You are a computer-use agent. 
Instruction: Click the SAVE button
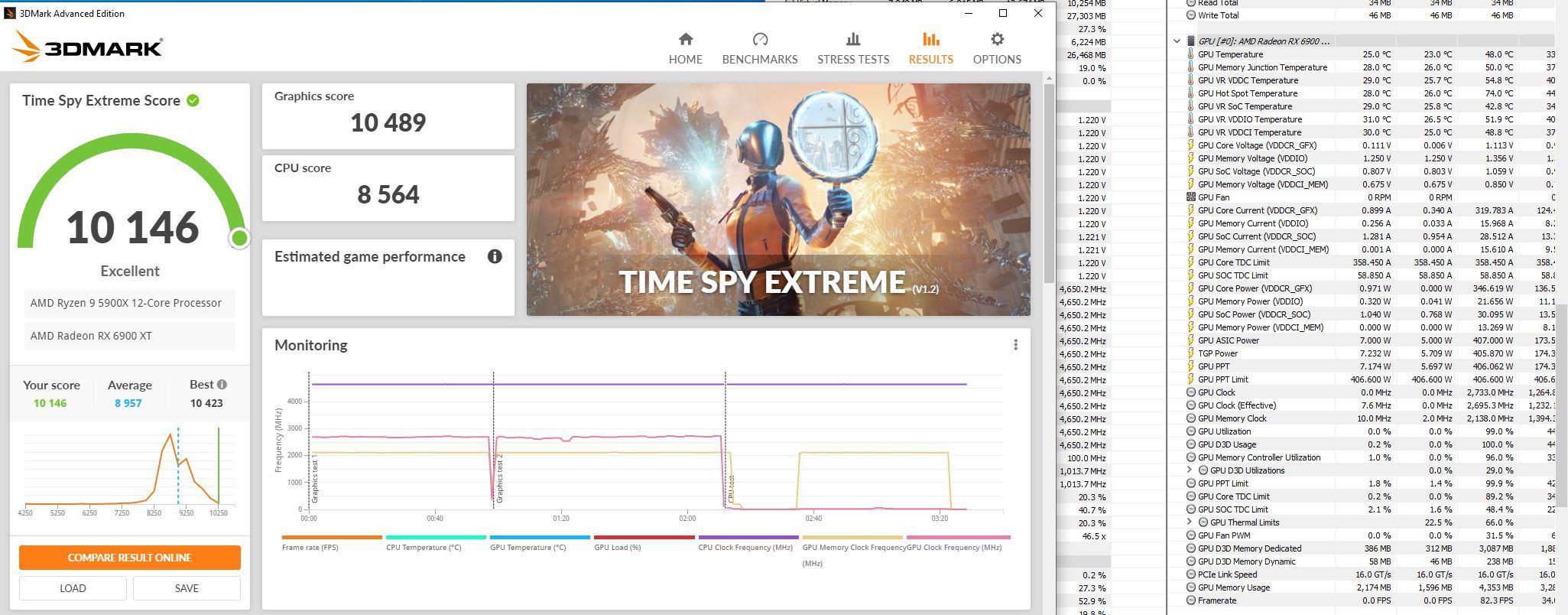coord(187,588)
